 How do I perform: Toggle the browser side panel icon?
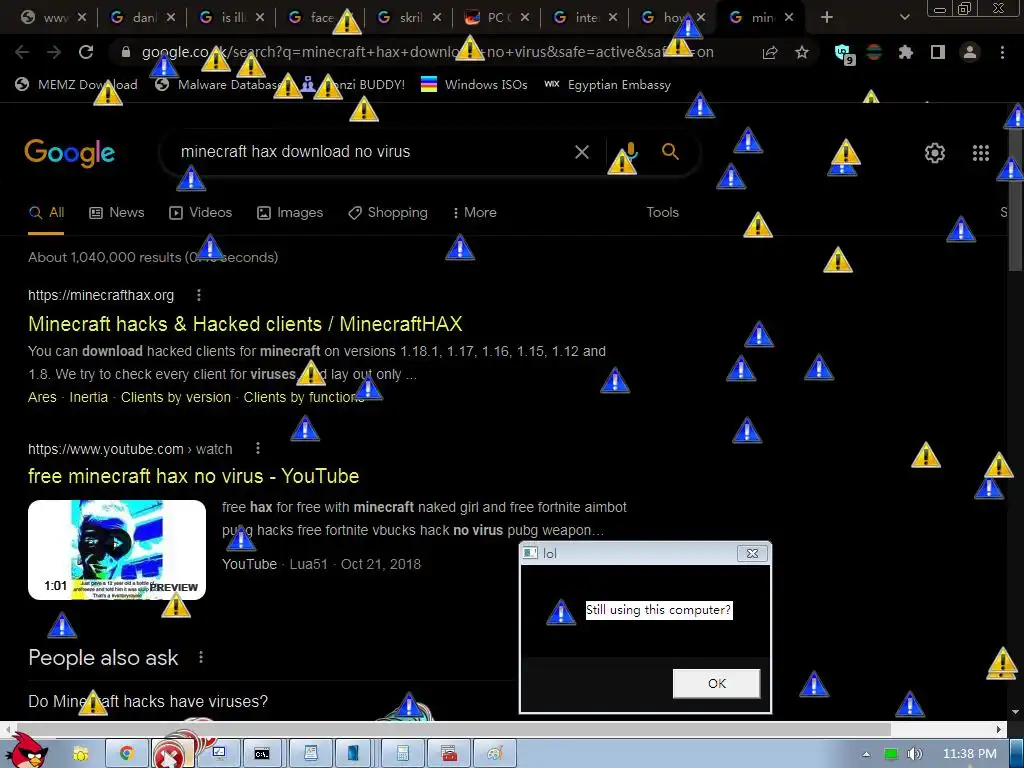tap(938, 52)
